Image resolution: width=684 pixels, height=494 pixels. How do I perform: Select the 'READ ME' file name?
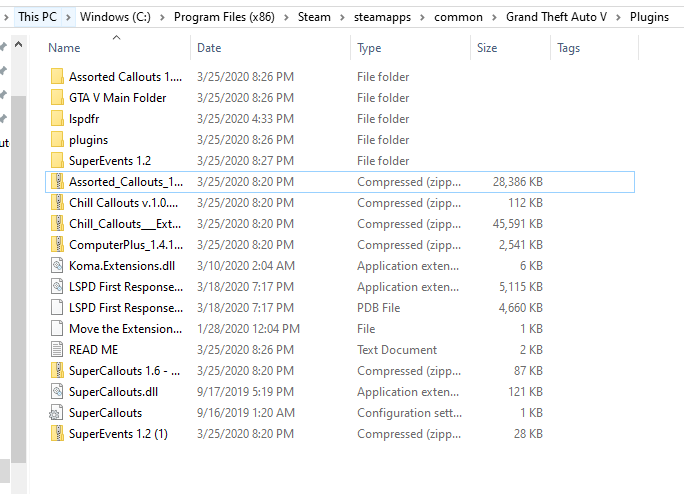93,350
